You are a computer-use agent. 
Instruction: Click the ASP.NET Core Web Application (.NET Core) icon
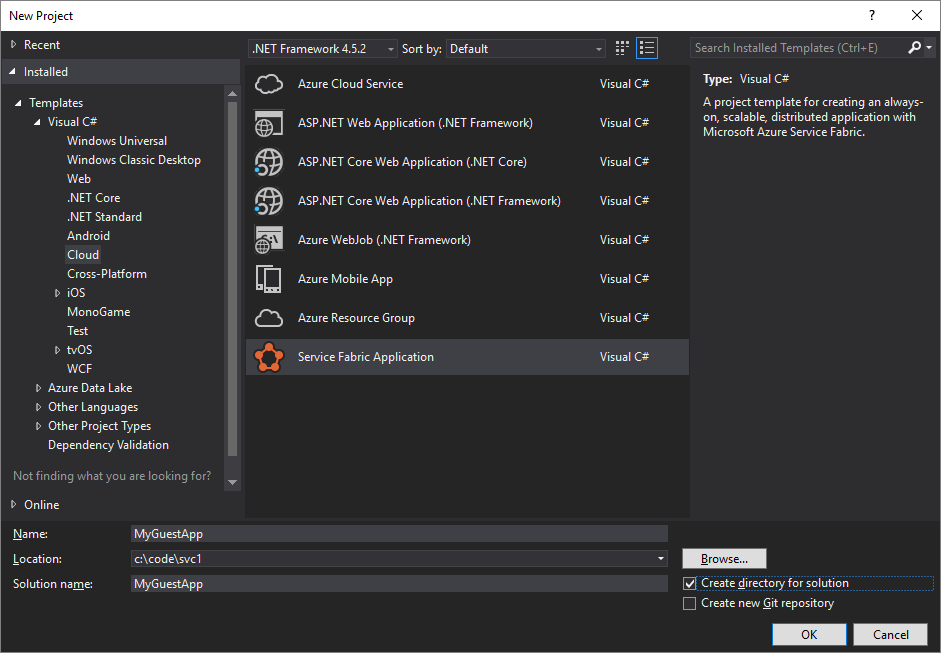tap(268, 161)
